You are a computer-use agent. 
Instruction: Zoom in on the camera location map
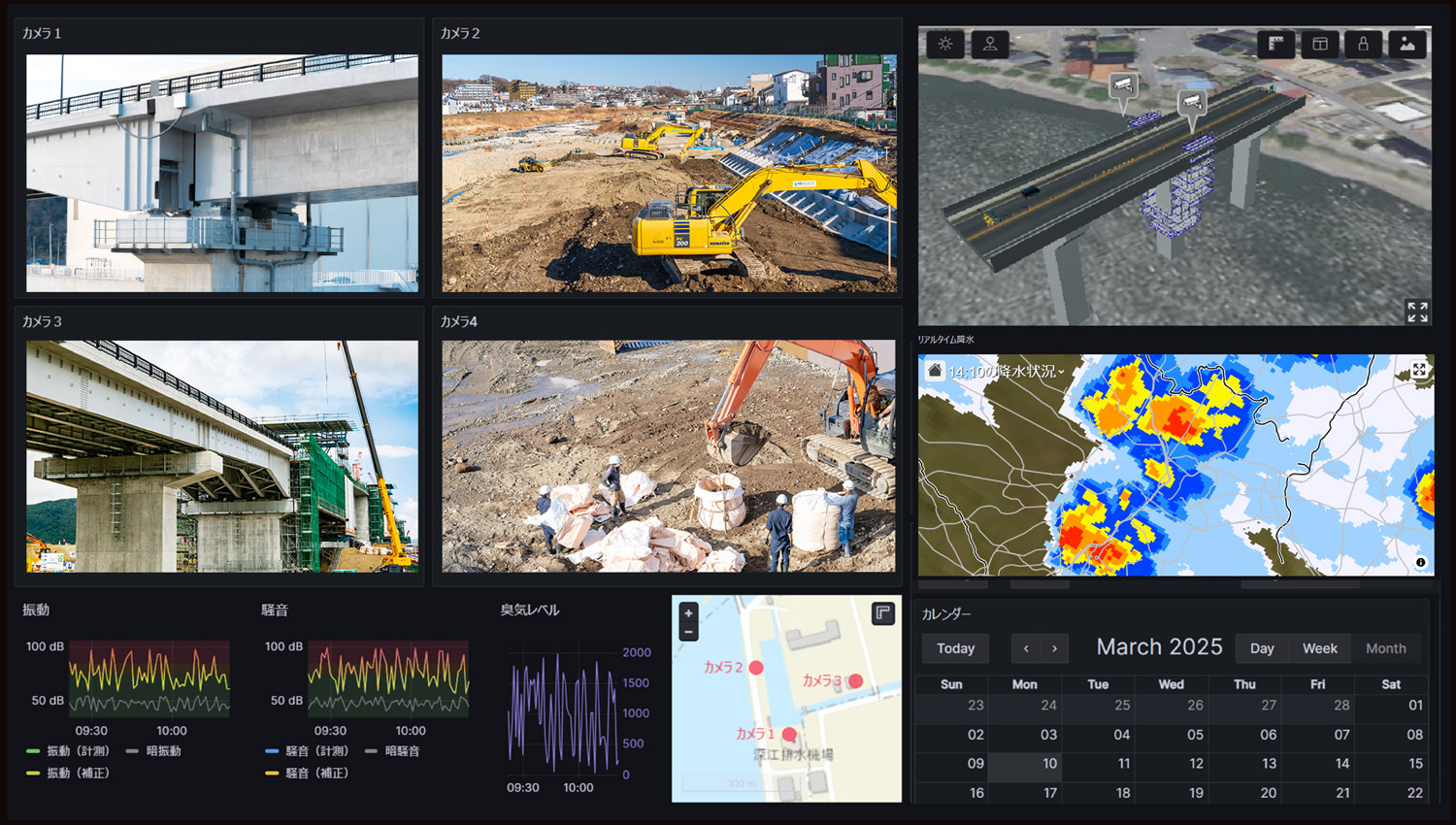[x=688, y=612]
